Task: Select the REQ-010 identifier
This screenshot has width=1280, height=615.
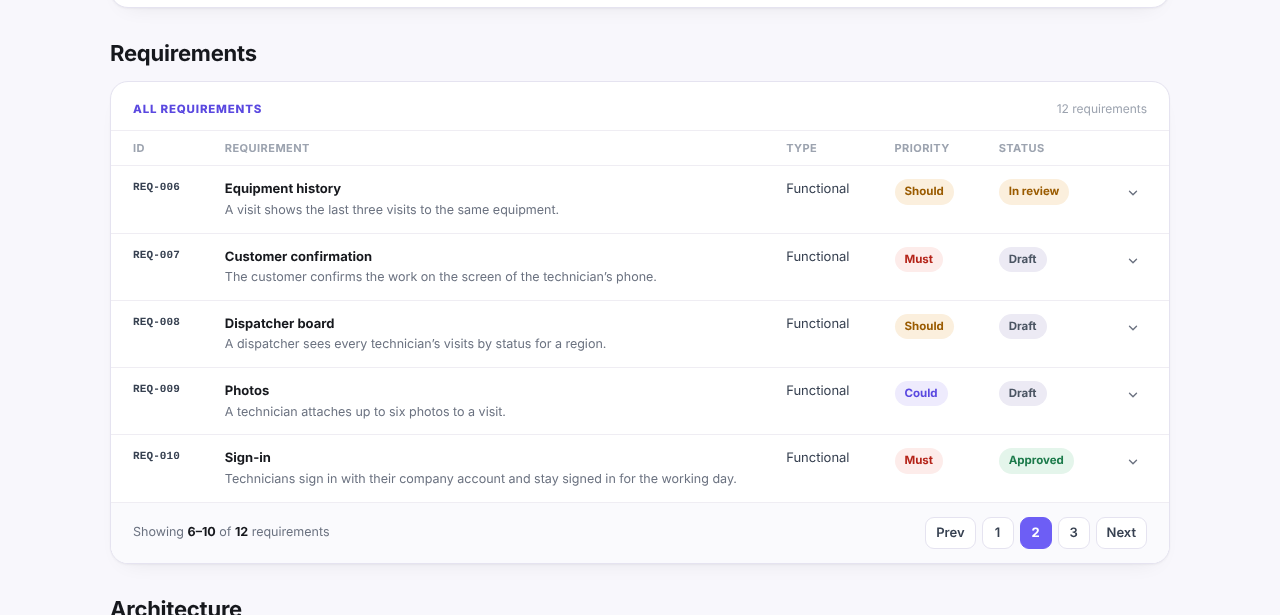Action: [156, 456]
